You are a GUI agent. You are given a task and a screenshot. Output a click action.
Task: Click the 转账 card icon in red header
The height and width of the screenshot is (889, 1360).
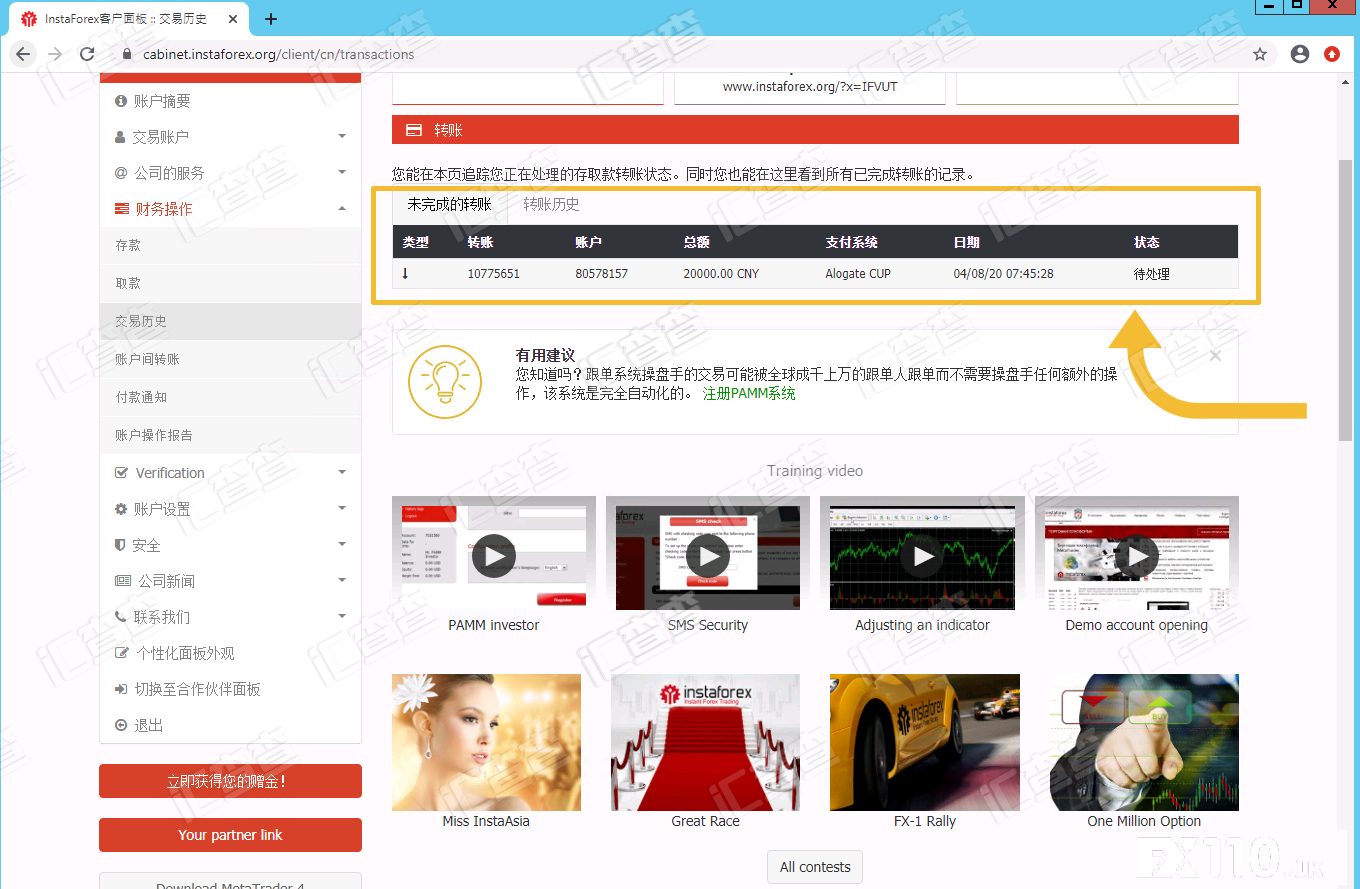pyautogui.click(x=414, y=130)
